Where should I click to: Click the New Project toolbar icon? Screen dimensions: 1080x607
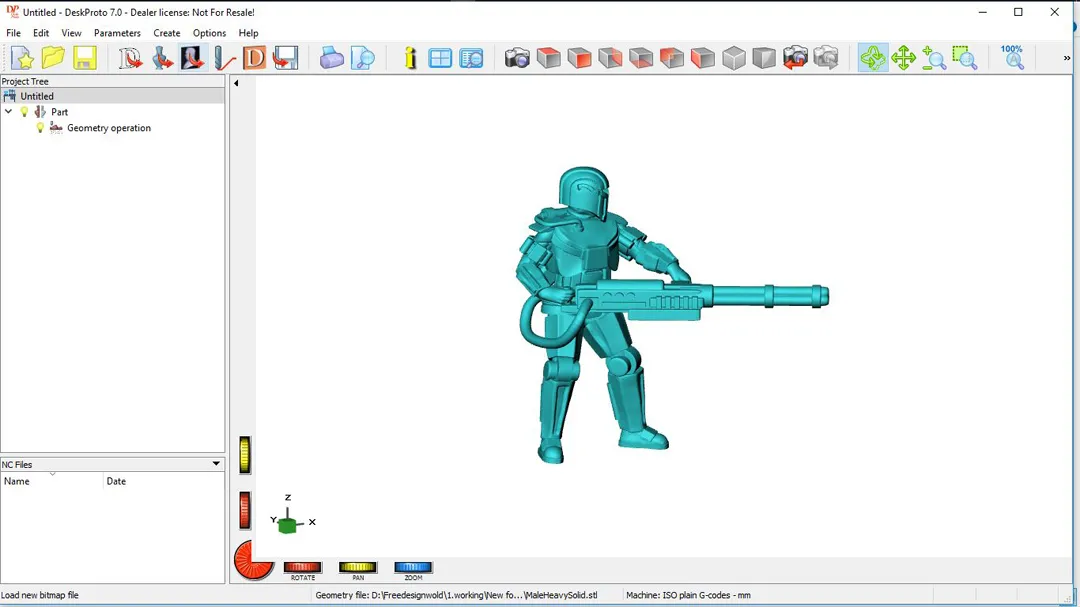click(x=22, y=58)
